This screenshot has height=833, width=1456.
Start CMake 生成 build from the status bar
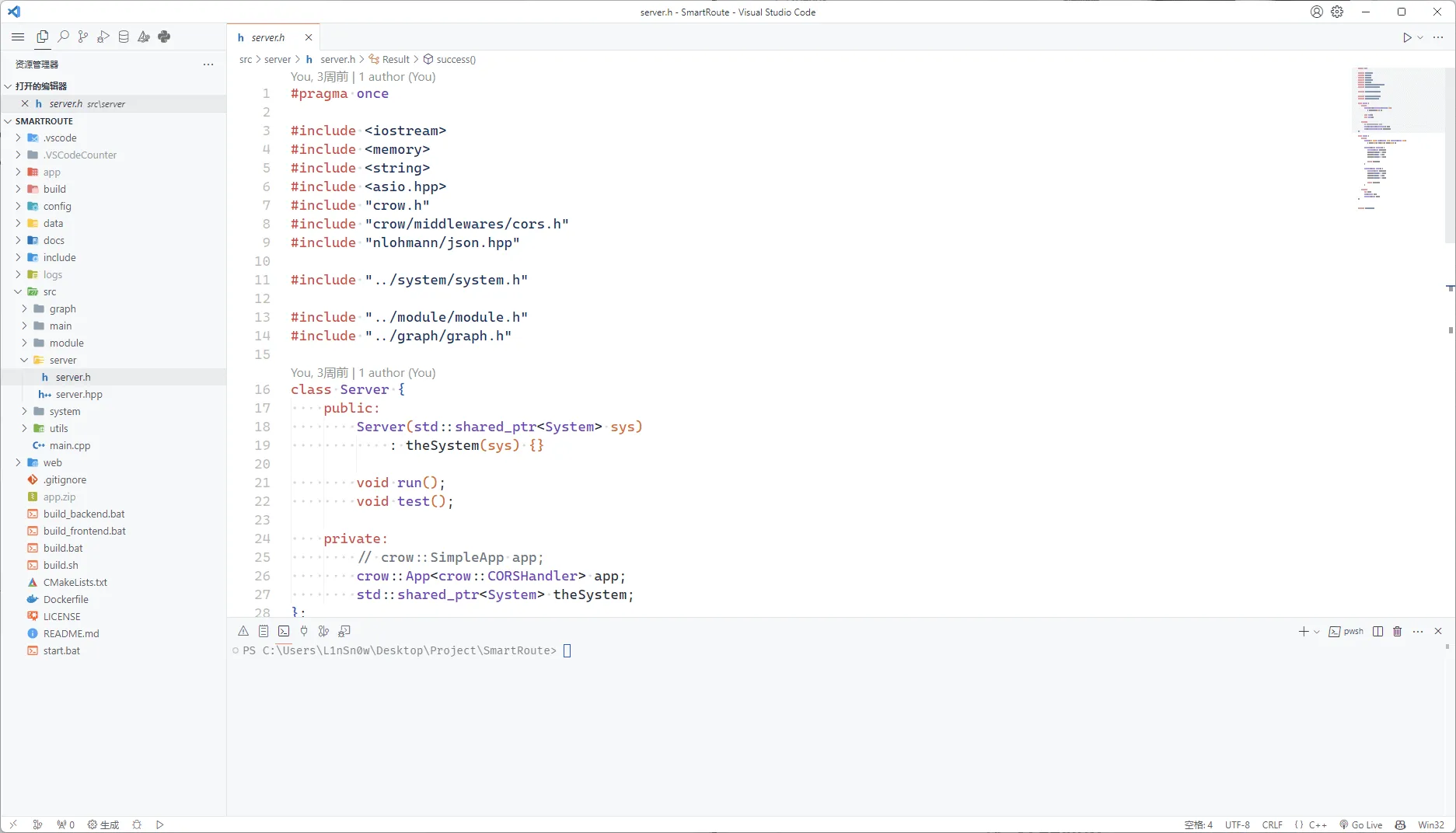(x=103, y=824)
